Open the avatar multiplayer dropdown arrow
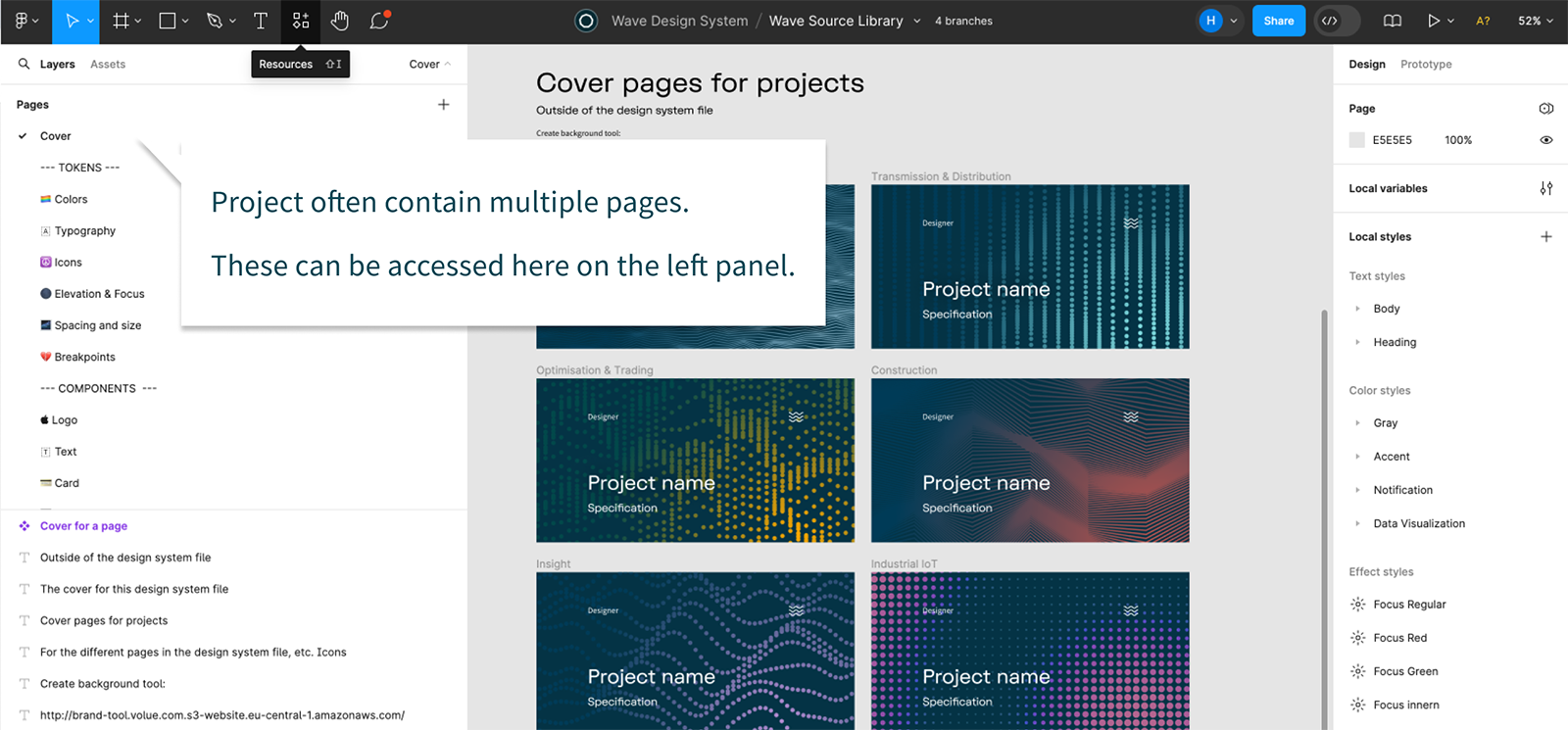 coord(1233,21)
